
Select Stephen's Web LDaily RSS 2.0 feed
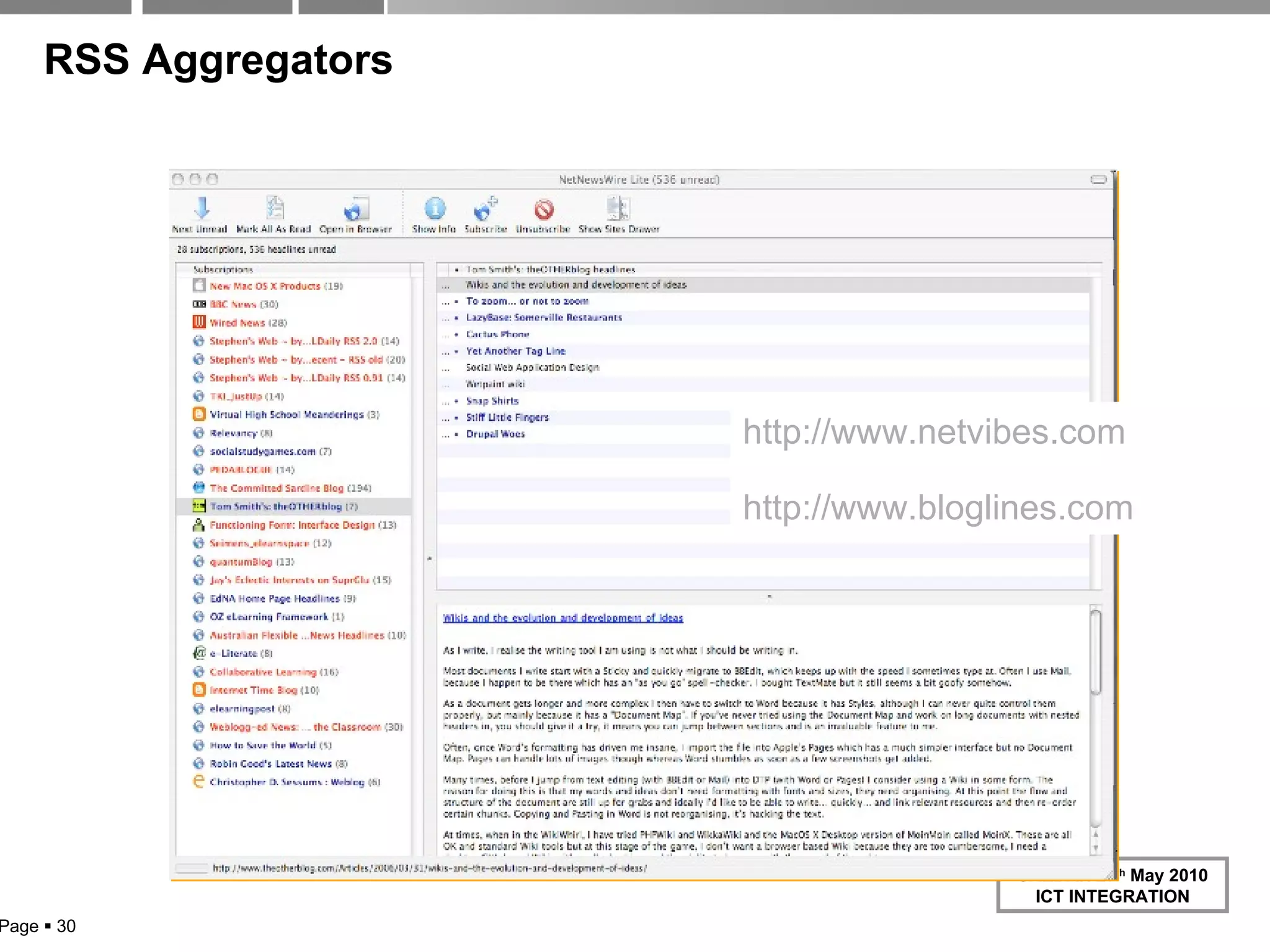pos(293,341)
